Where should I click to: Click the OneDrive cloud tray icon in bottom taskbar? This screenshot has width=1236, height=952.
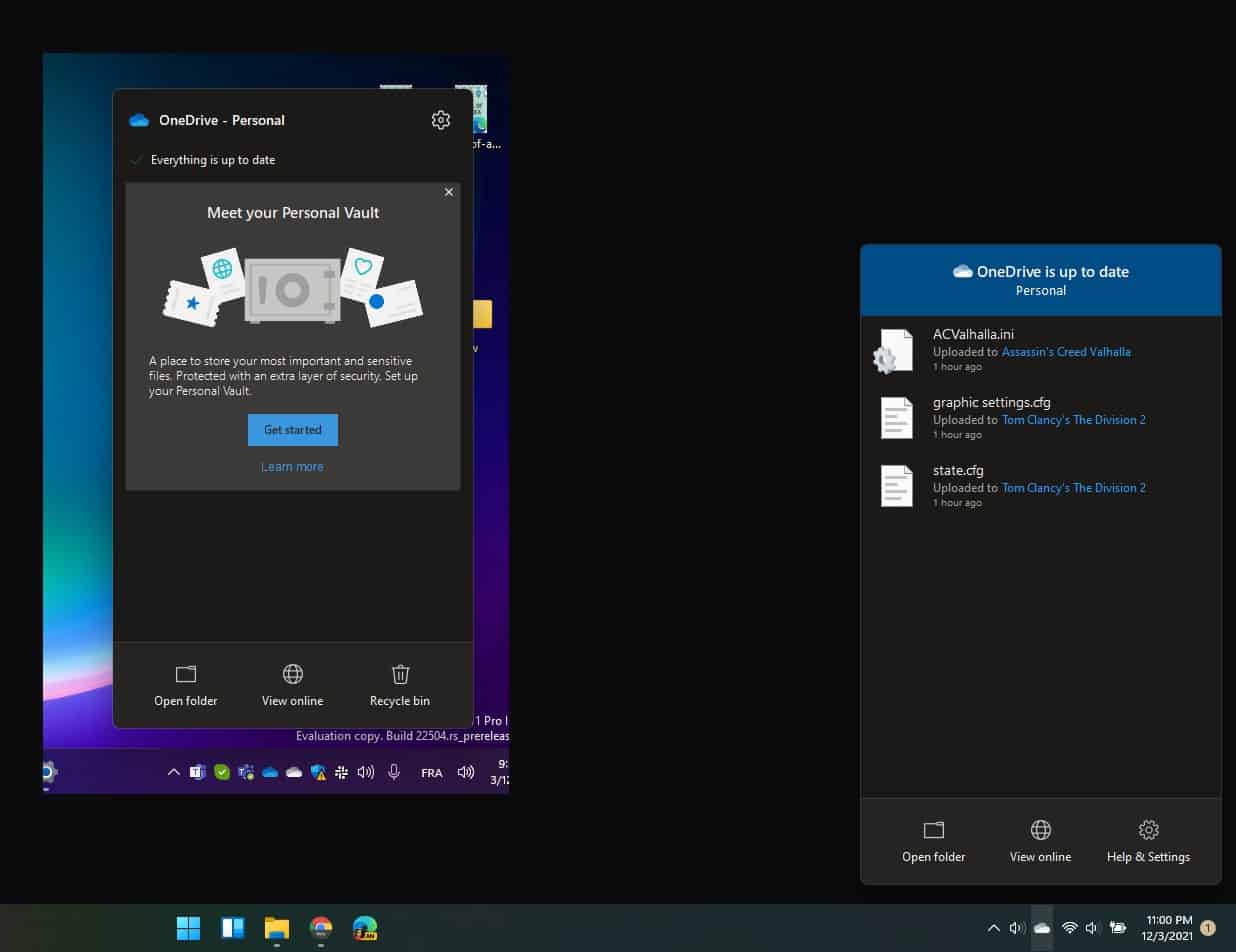click(1042, 928)
